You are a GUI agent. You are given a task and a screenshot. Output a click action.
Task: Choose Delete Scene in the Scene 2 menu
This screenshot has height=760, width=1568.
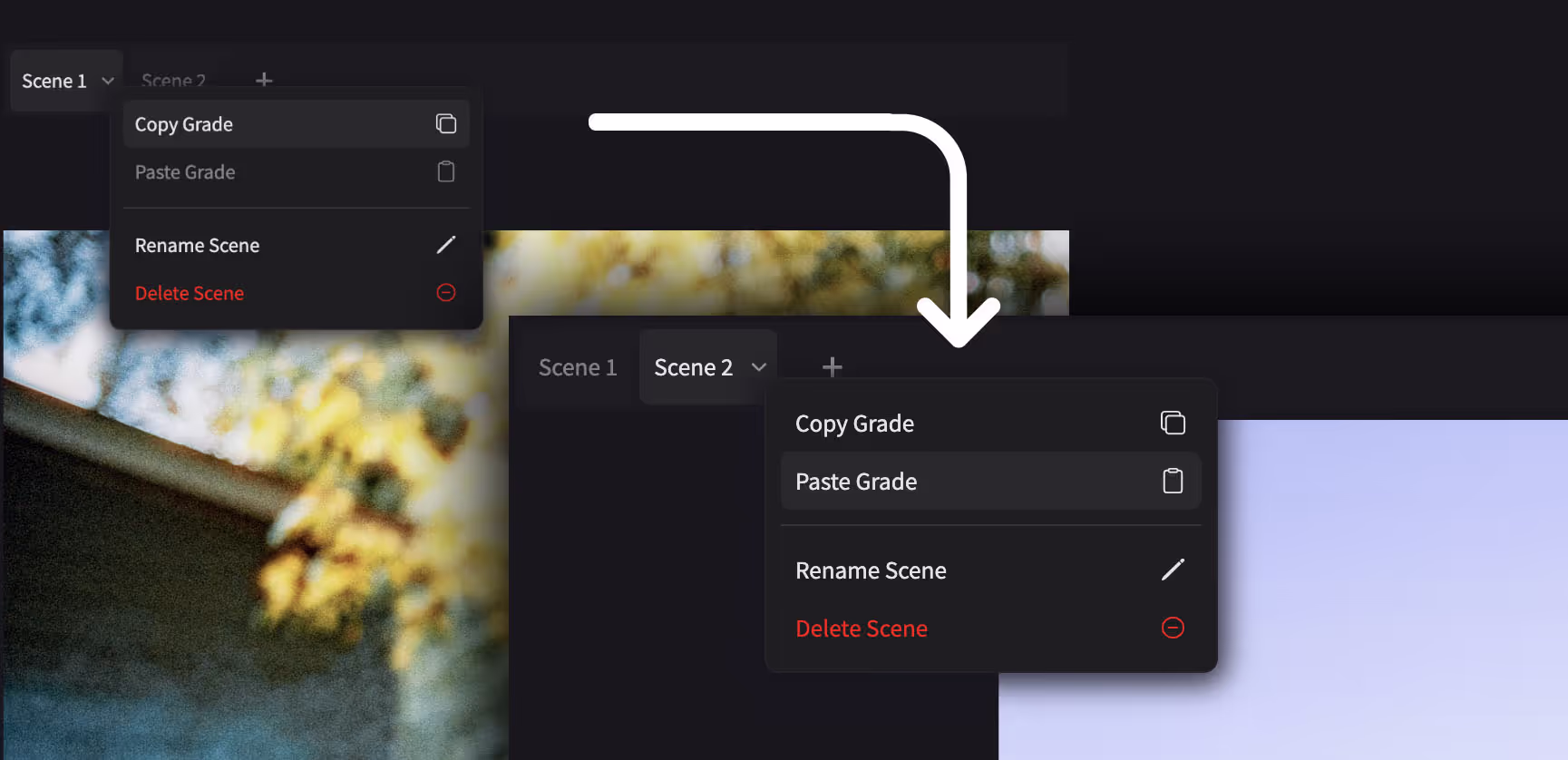990,628
